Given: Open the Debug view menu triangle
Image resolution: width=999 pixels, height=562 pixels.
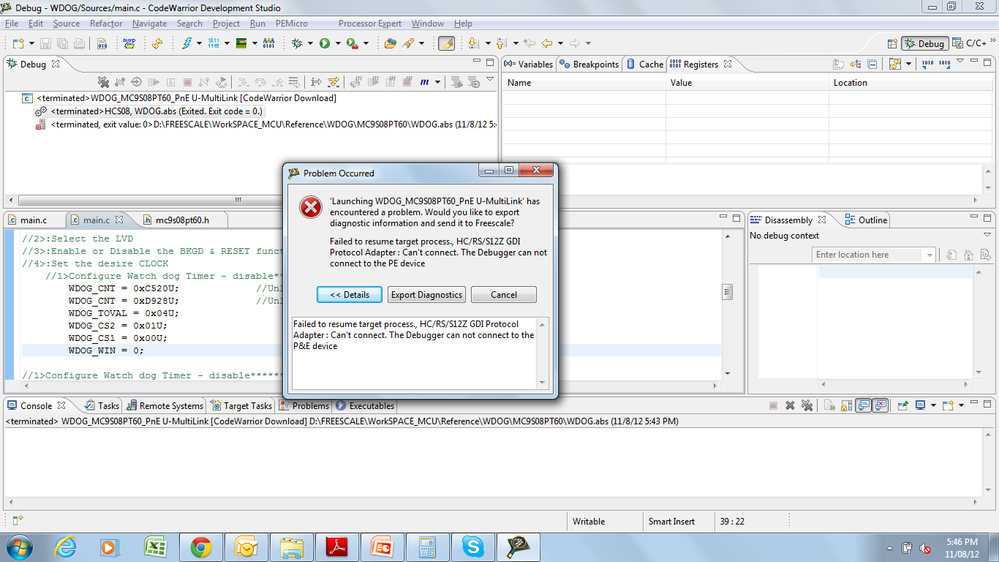Looking at the screenshot, I should [x=490, y=80].
